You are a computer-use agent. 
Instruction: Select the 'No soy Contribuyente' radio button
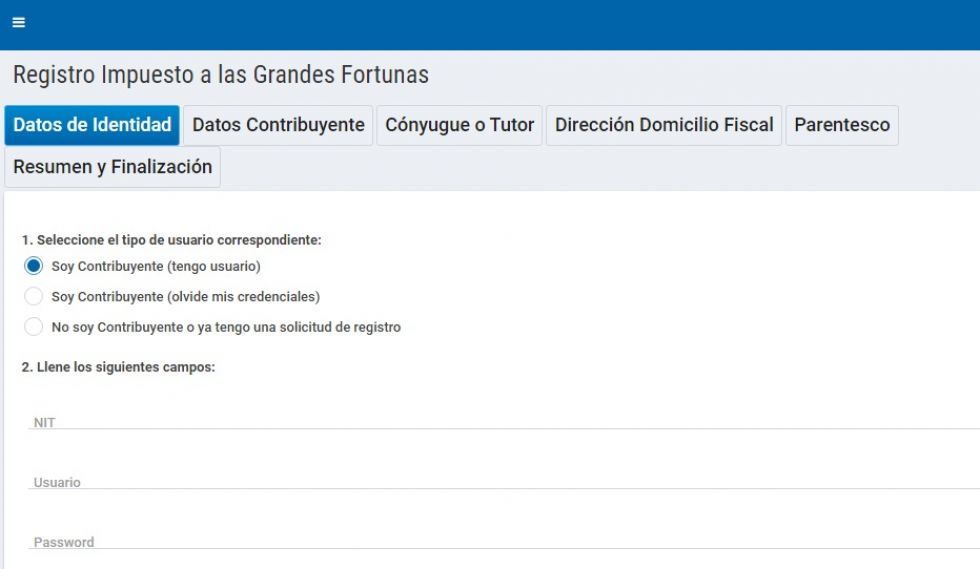coord(34,327)
